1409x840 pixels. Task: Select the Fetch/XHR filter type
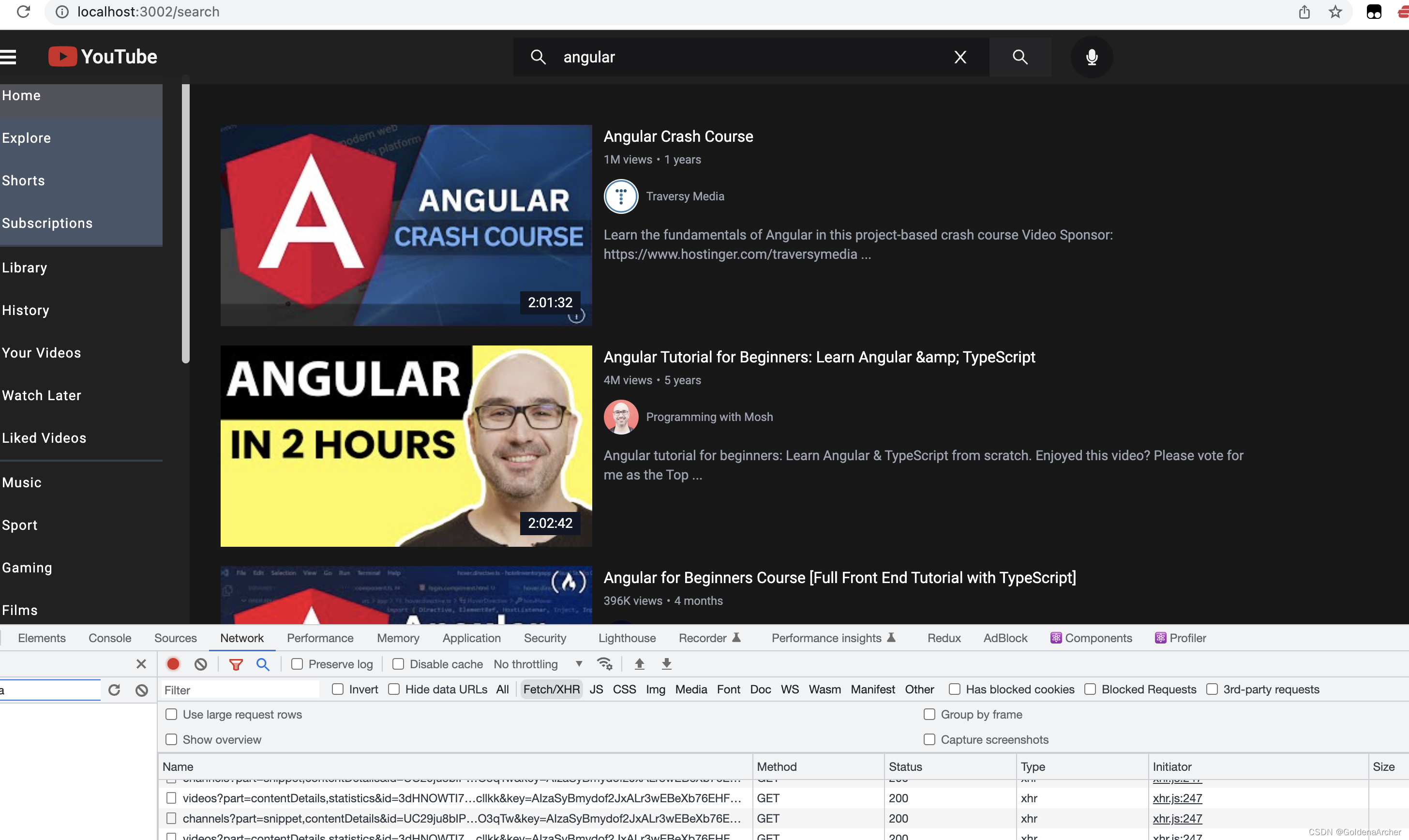click(551, 690)
